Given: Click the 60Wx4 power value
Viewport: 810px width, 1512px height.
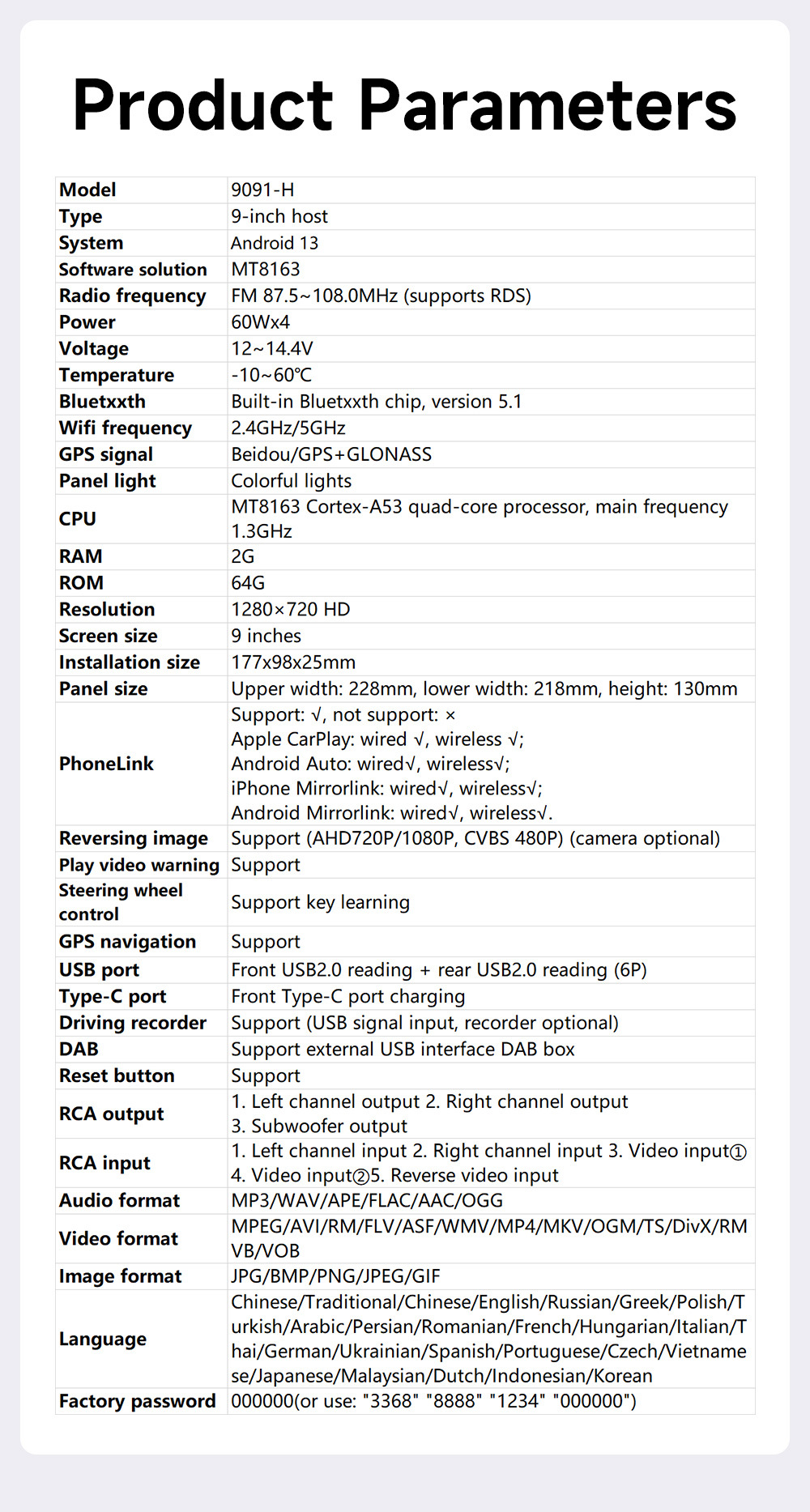Looking at the screenshot, I should click(260, 322).
